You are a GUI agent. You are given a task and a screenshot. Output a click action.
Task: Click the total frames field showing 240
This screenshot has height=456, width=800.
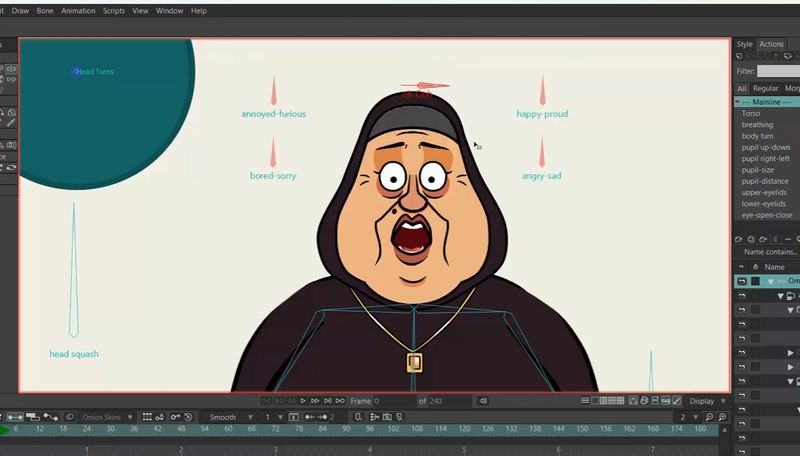pos(450,401)
